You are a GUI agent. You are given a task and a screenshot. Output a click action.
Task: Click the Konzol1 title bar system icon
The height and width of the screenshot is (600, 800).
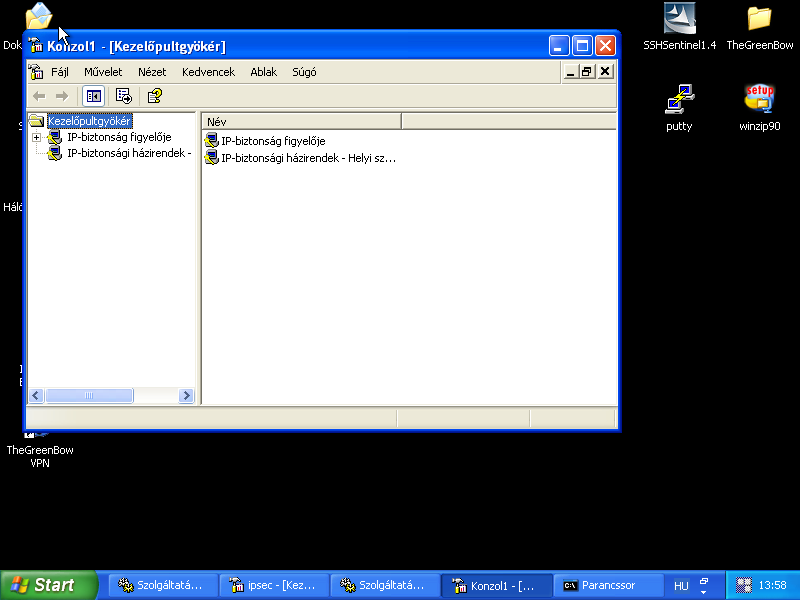[36, 46]
